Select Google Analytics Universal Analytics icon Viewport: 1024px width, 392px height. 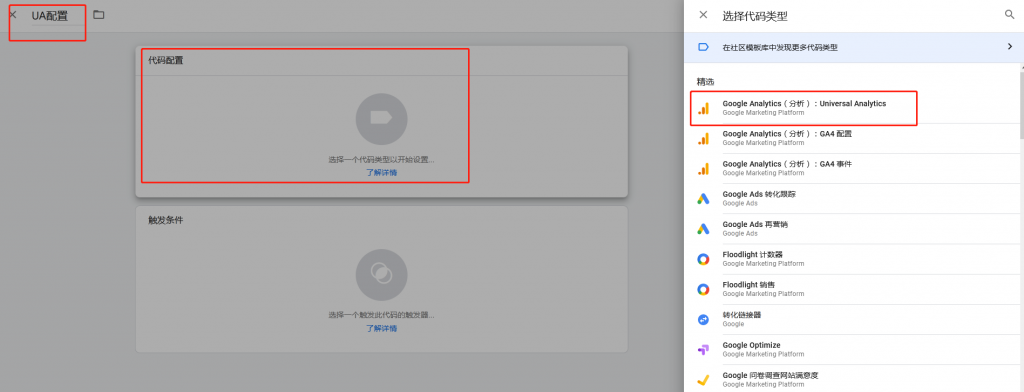[703, 108]
